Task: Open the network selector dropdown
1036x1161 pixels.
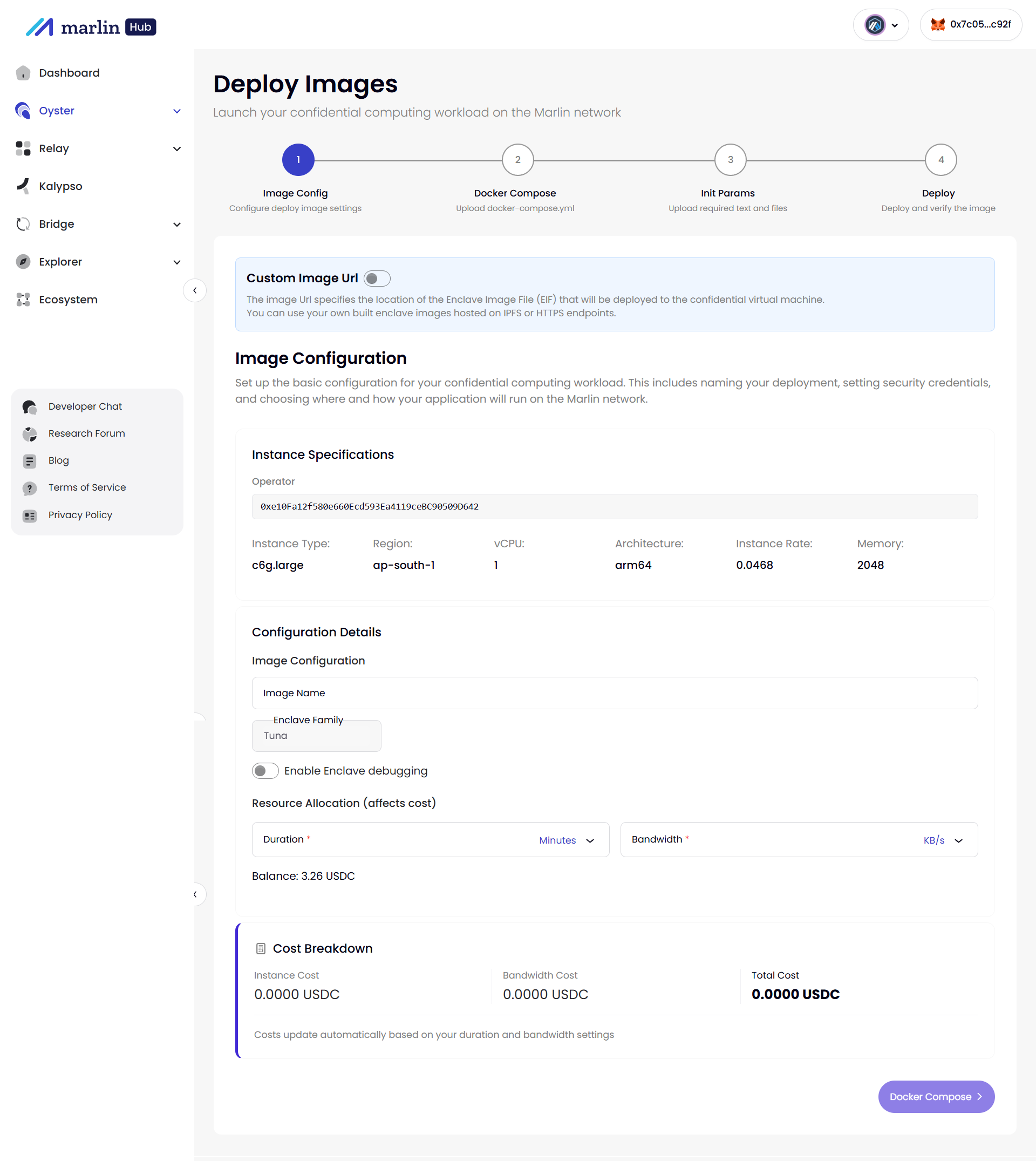Action: click(881, 24)
